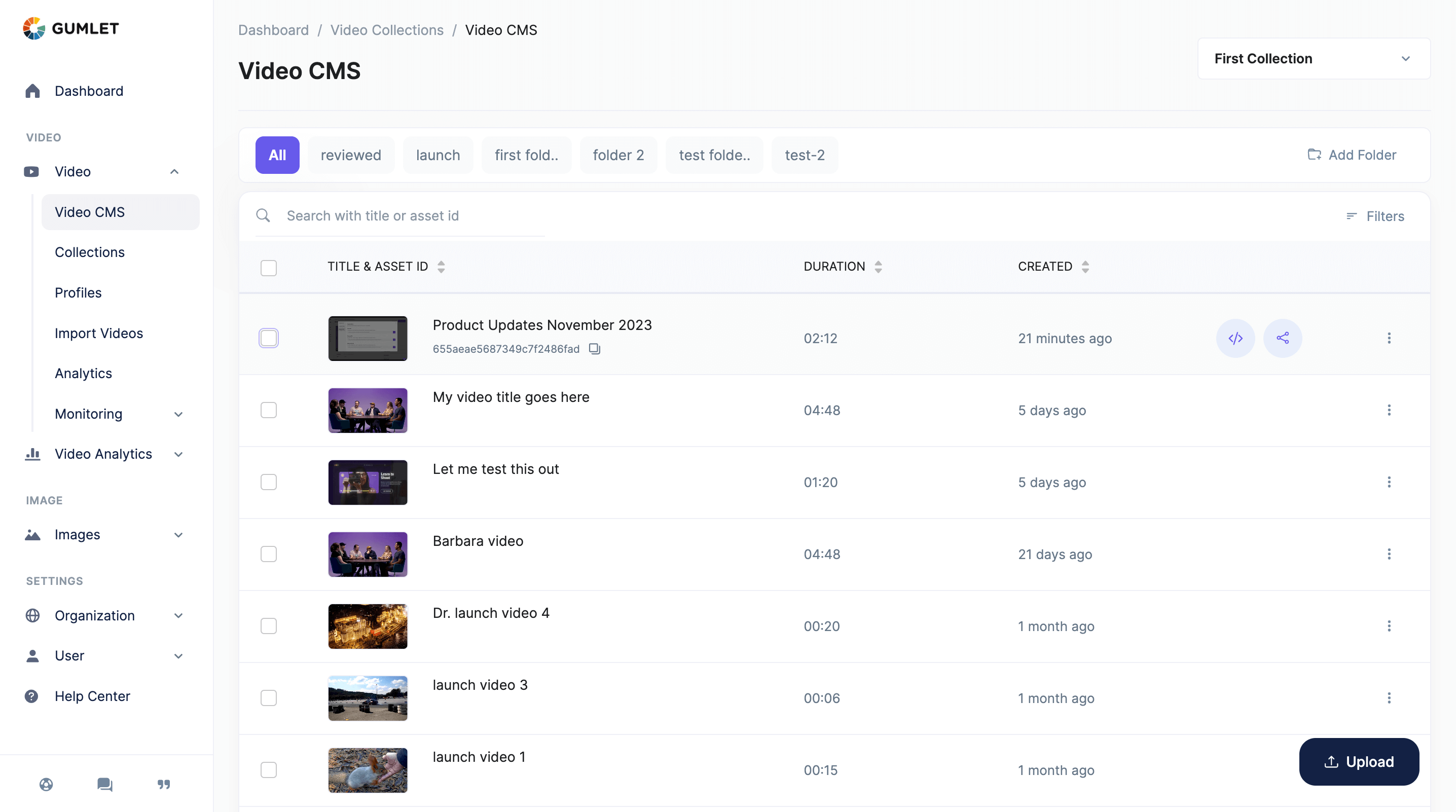Click the share icon for Product Updates video

pos(1282,338)
